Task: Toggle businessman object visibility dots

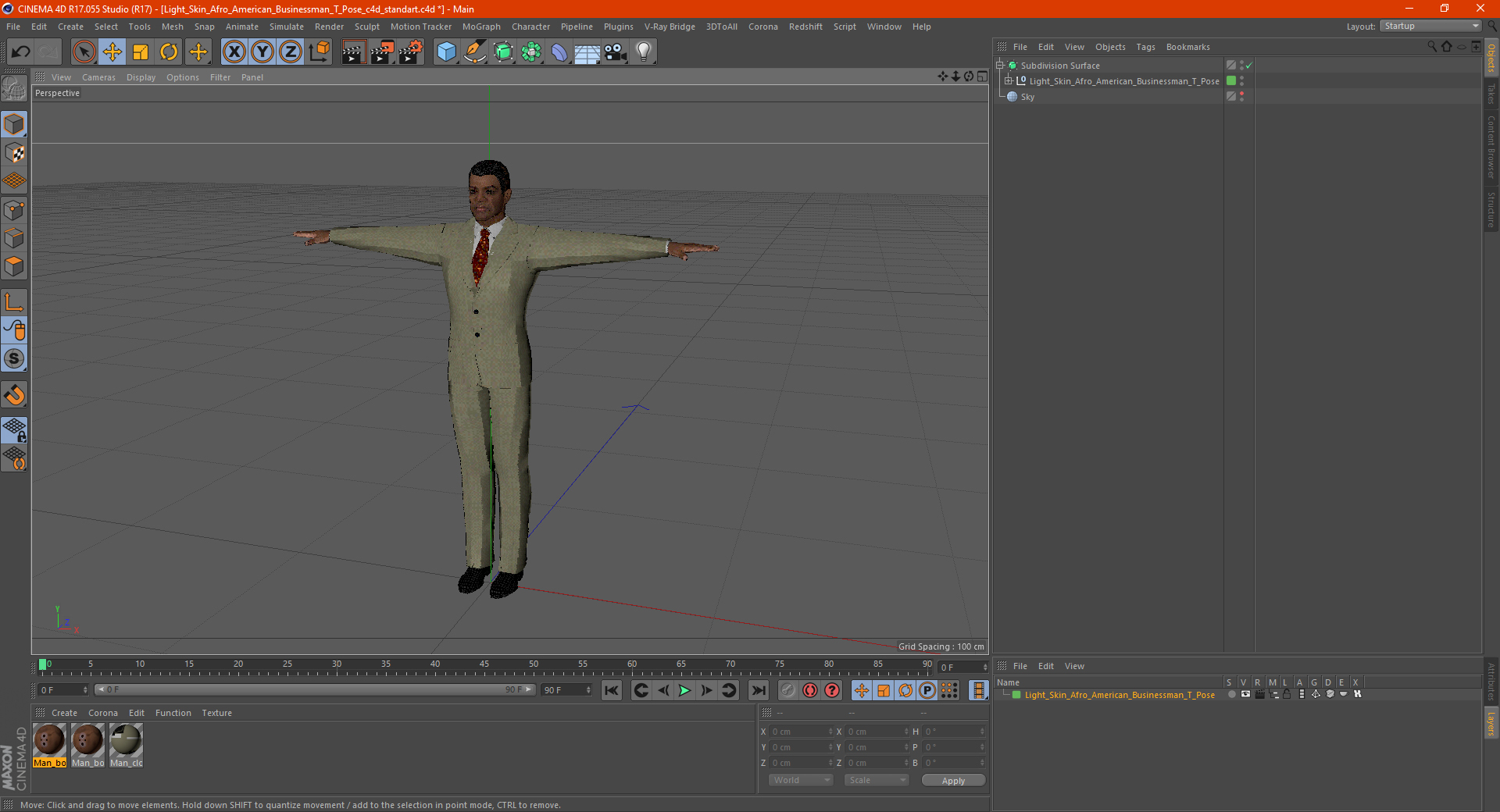Action: tap(1241, 81)
